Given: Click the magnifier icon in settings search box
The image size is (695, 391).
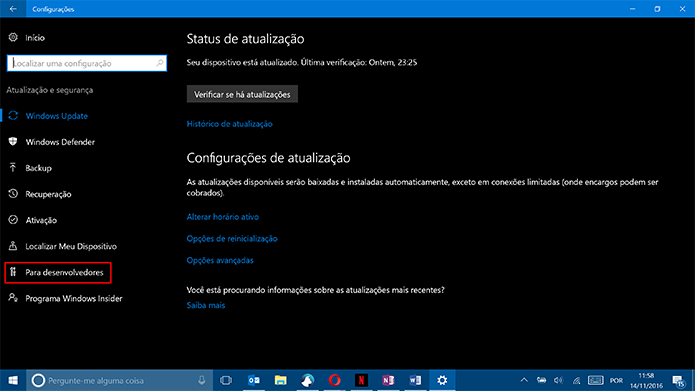Looking at the screenshot, I should point(160,63).
